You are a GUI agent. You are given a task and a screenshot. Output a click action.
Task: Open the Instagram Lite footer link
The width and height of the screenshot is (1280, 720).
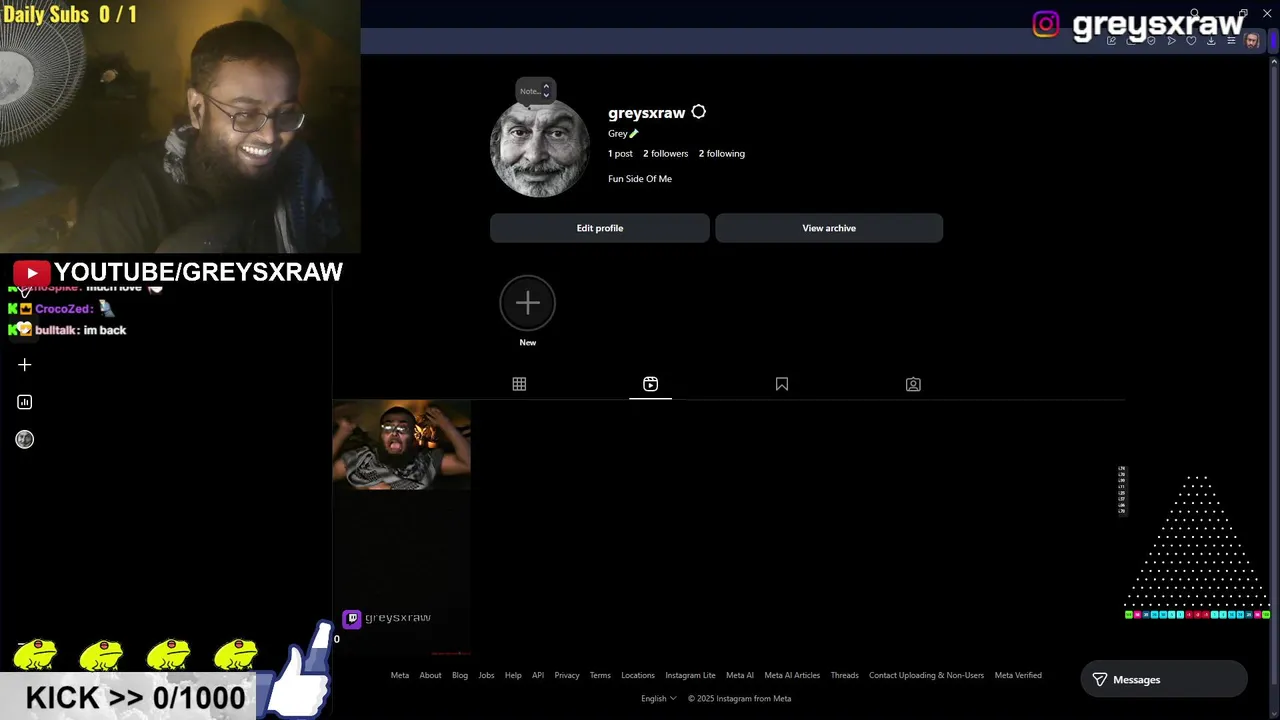[690, 675]
